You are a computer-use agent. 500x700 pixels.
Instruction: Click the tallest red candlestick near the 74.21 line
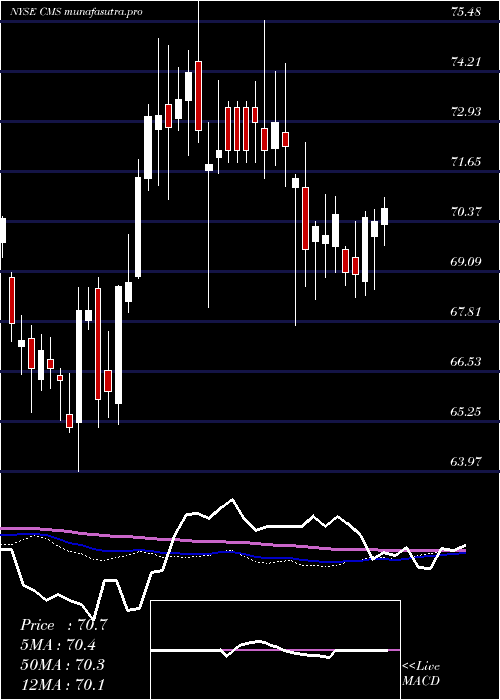[x=198, y=96]
